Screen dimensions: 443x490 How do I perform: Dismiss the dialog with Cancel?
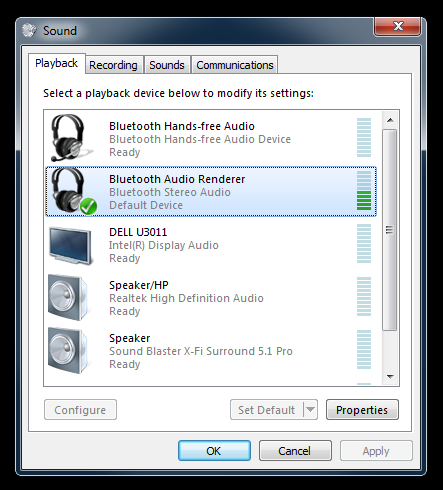295,451
